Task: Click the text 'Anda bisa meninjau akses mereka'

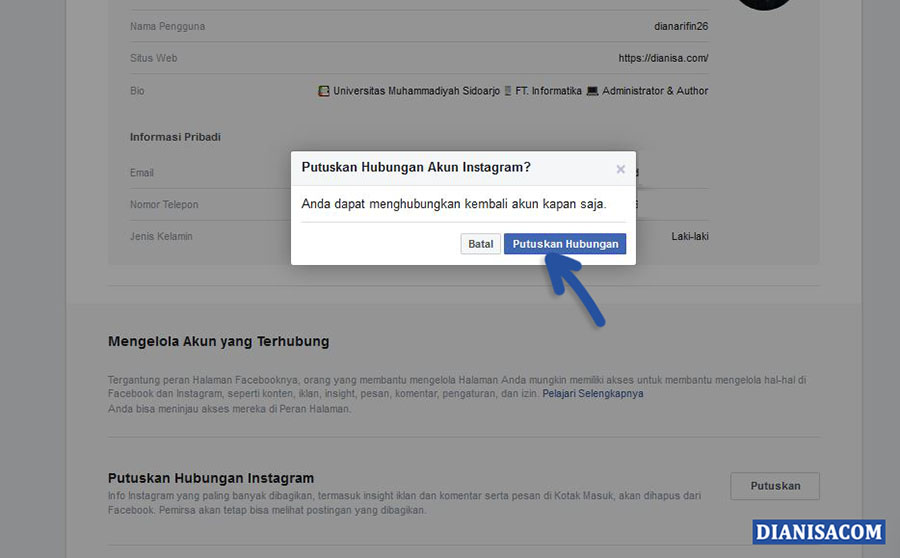Action: [230, 409]
